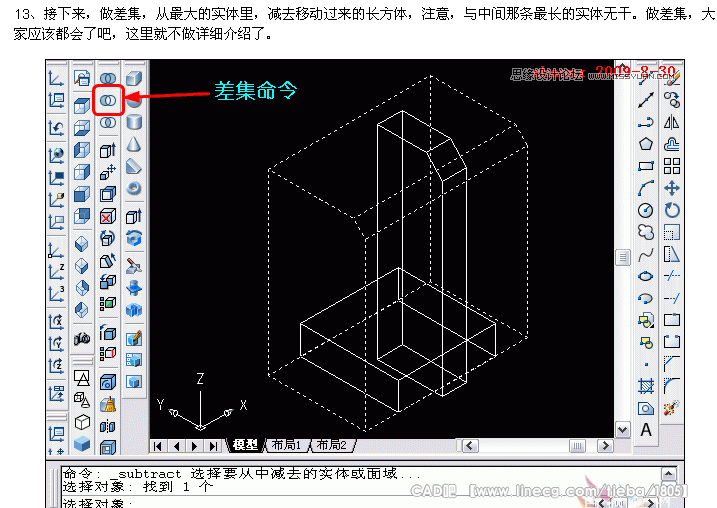The image size is (717, 508).
Task: Create a Box solid with the Box icon
Action: coord(134,78)
